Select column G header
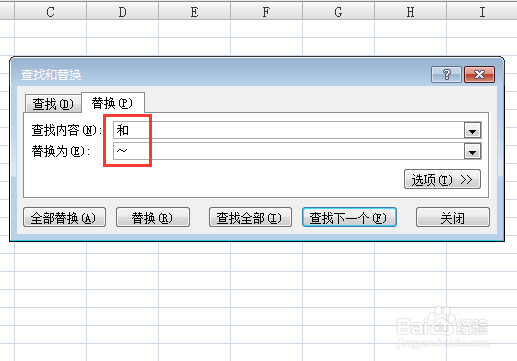 tap(338, 12)
